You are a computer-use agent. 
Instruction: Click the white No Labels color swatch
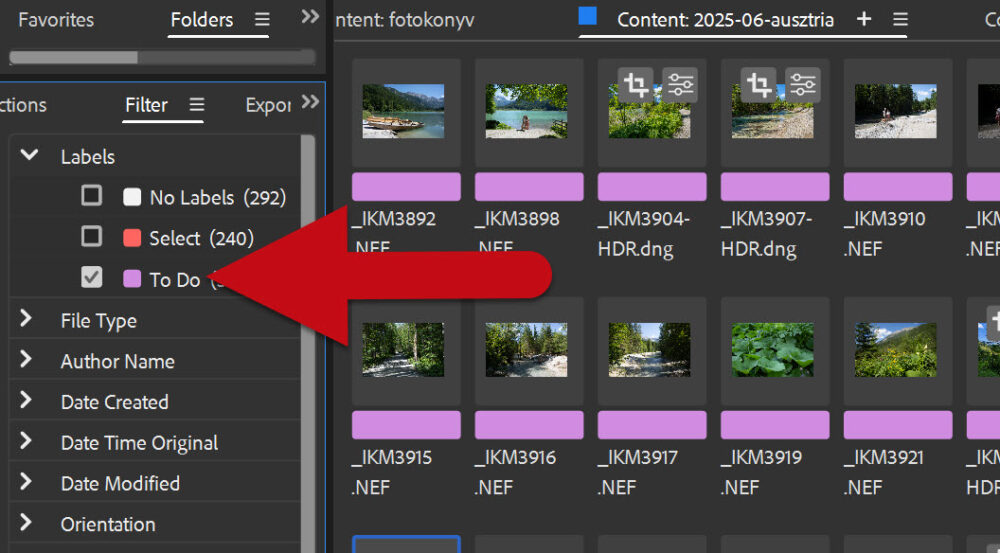[132, 196]
